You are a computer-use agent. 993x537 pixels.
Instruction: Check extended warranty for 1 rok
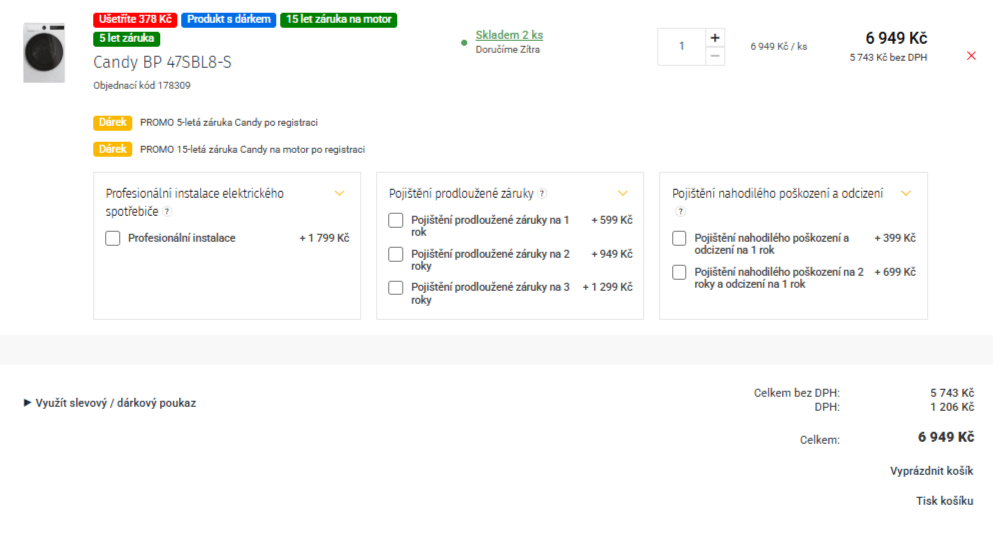coord(396,220)
